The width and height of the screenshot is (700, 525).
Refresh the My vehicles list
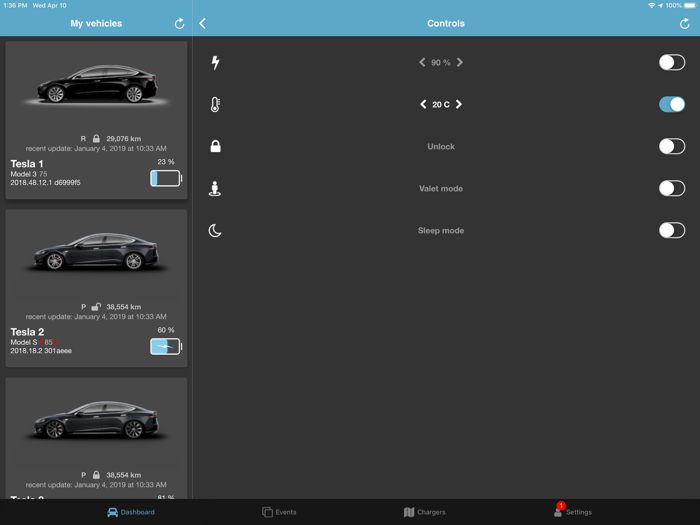(x=179, y=24)
